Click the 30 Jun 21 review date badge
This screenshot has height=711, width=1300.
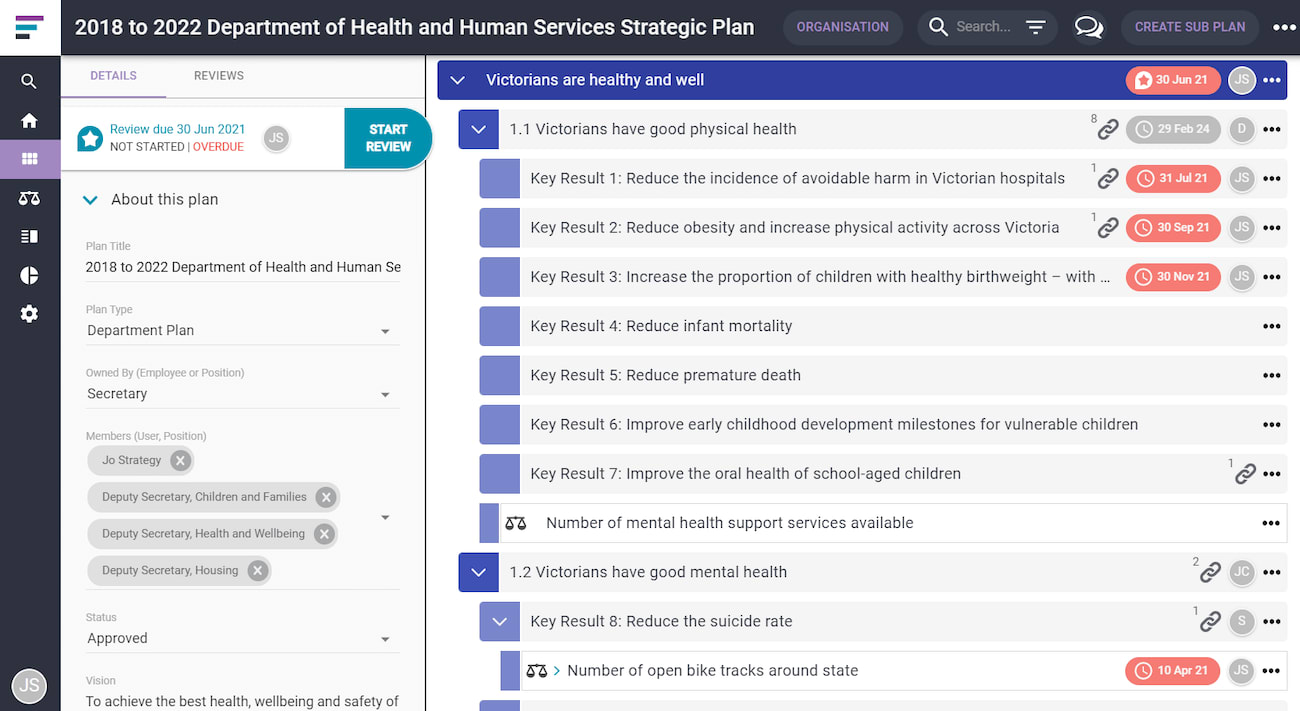1173,80
